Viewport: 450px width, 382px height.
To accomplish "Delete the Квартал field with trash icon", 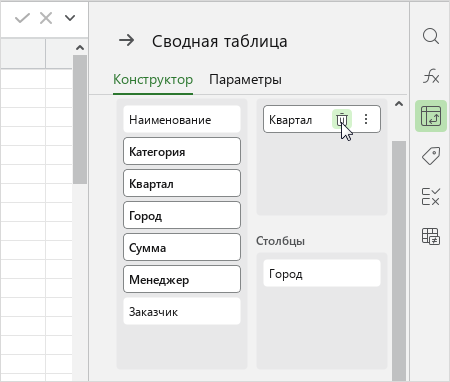I will [342, 119].
